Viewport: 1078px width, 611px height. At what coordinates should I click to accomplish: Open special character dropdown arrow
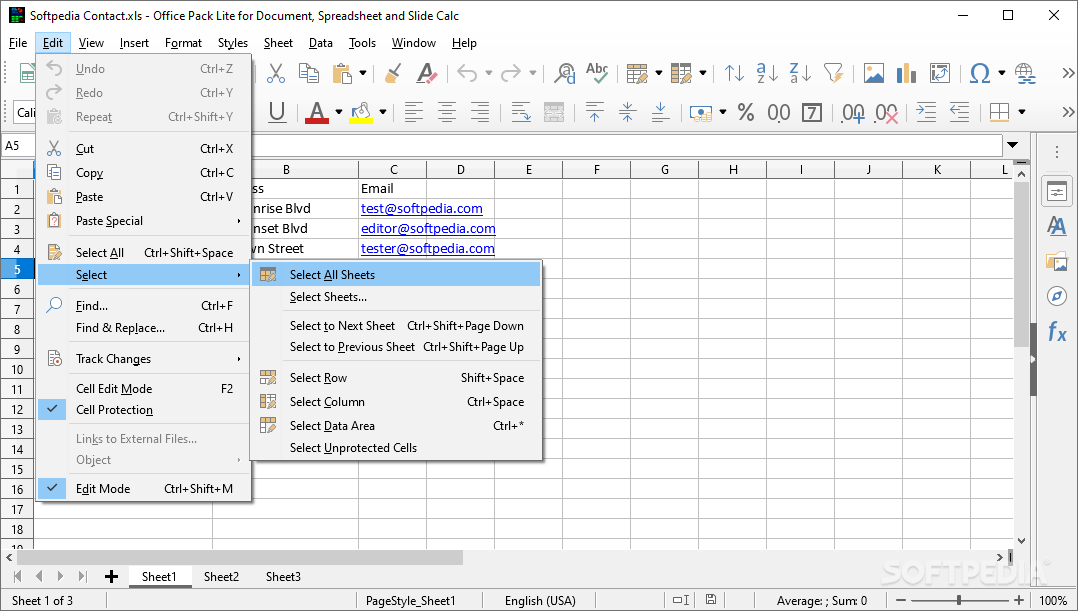pos(1002,73)
